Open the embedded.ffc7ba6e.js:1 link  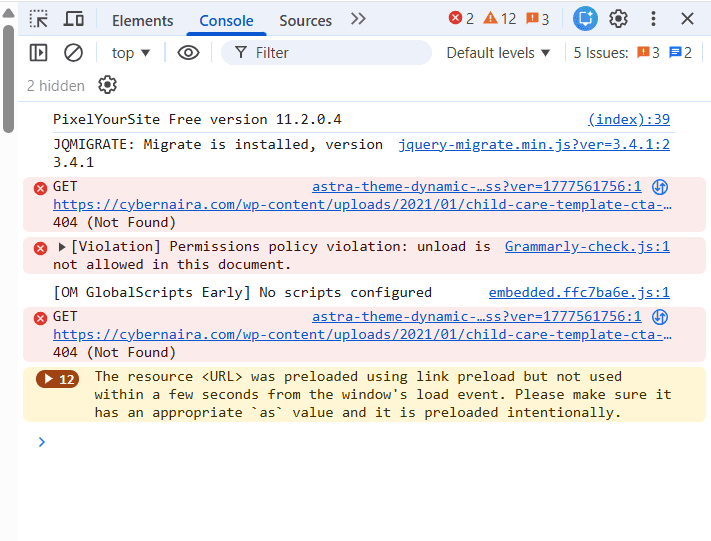click(x=579, y=292)
